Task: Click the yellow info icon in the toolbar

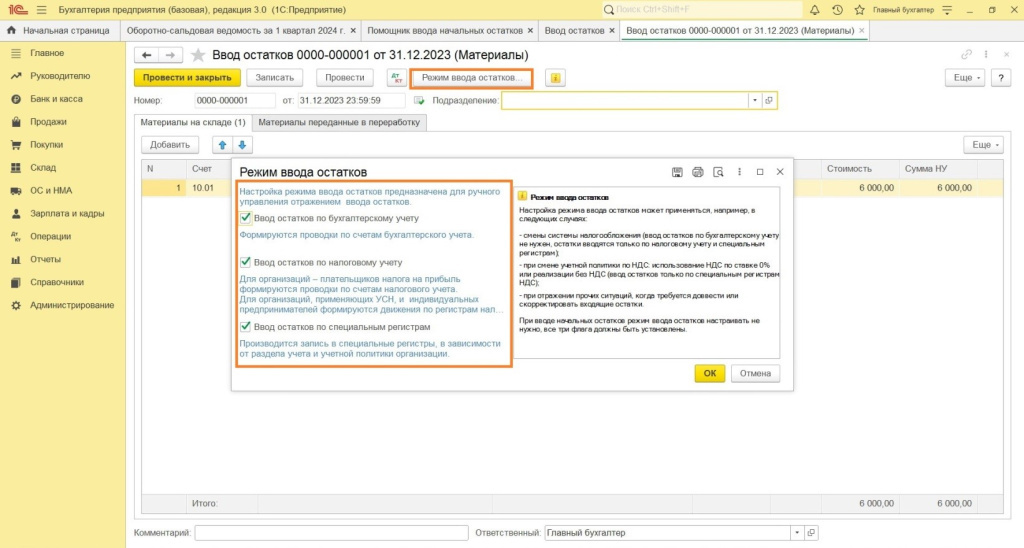Action: click(x=556, y=77)
